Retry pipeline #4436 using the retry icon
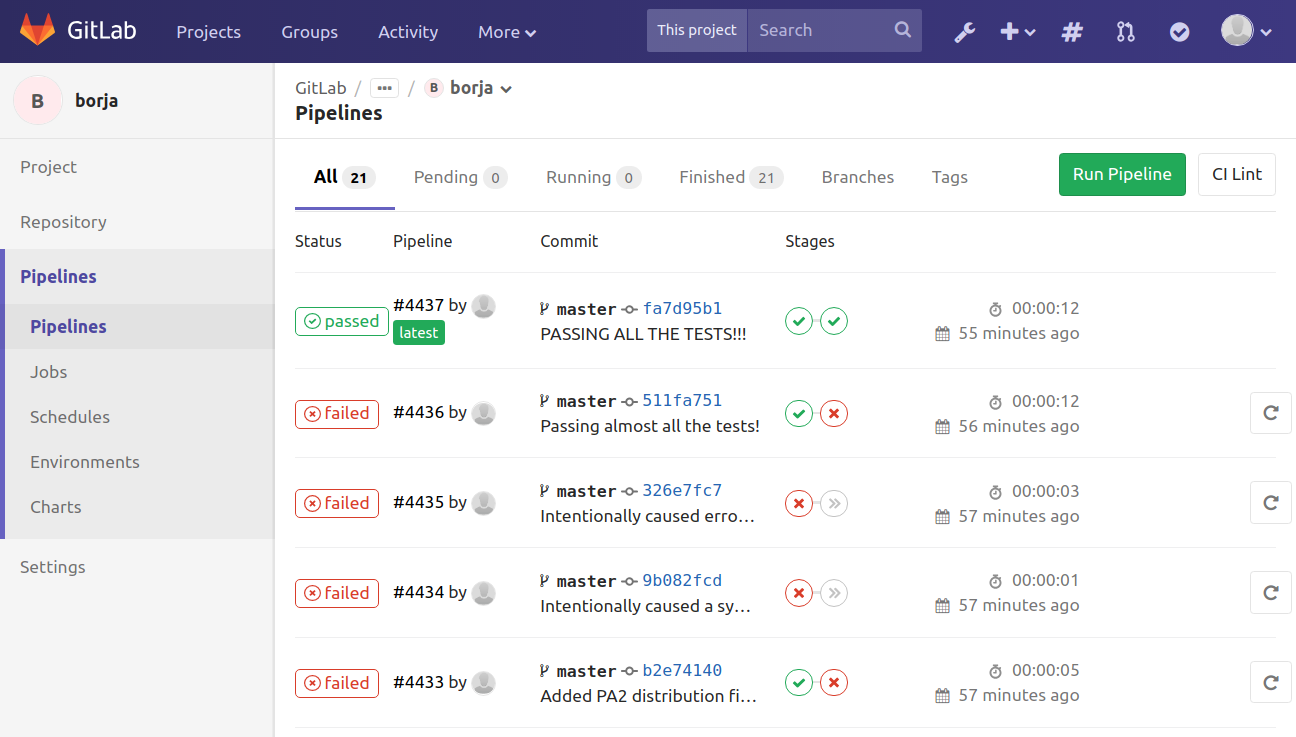Viewport: 1296px width, 737px height. point(1270,413)
